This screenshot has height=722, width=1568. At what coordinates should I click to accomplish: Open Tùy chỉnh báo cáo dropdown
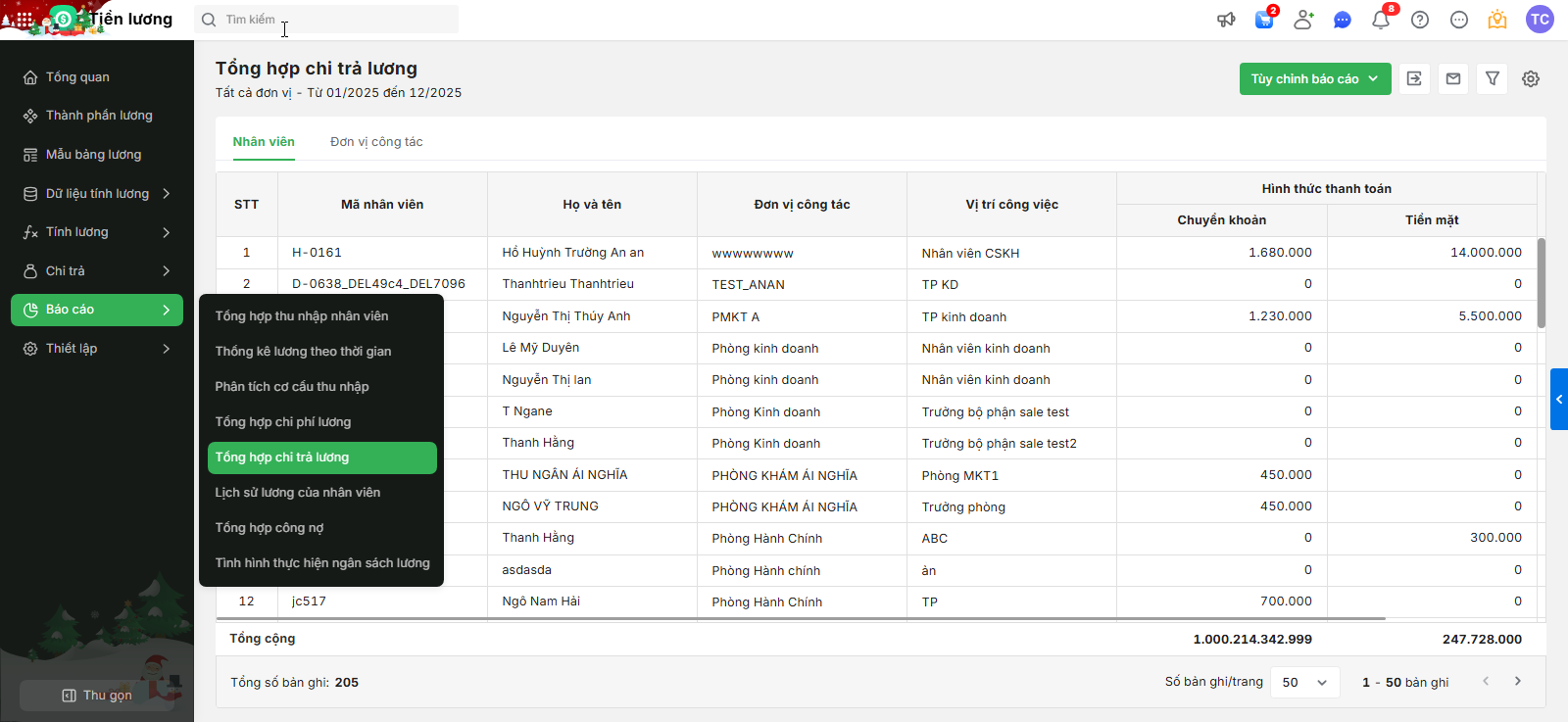[x=1315, y=78]
